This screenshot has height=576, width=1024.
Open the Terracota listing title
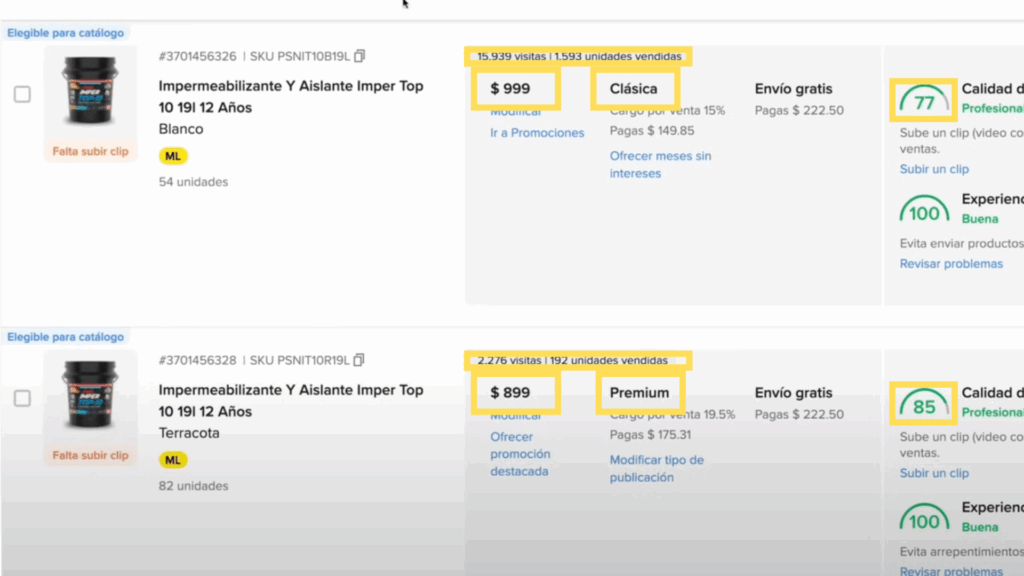click(290, 400)
